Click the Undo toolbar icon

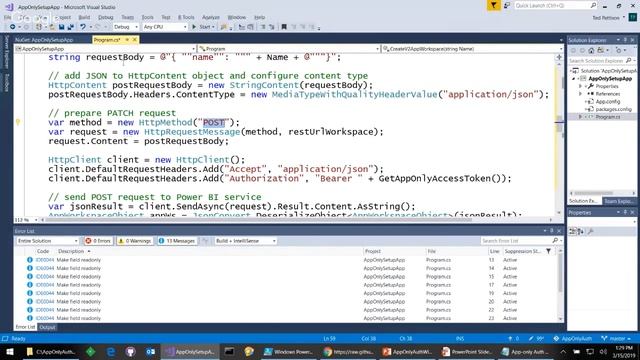[83, 27]
